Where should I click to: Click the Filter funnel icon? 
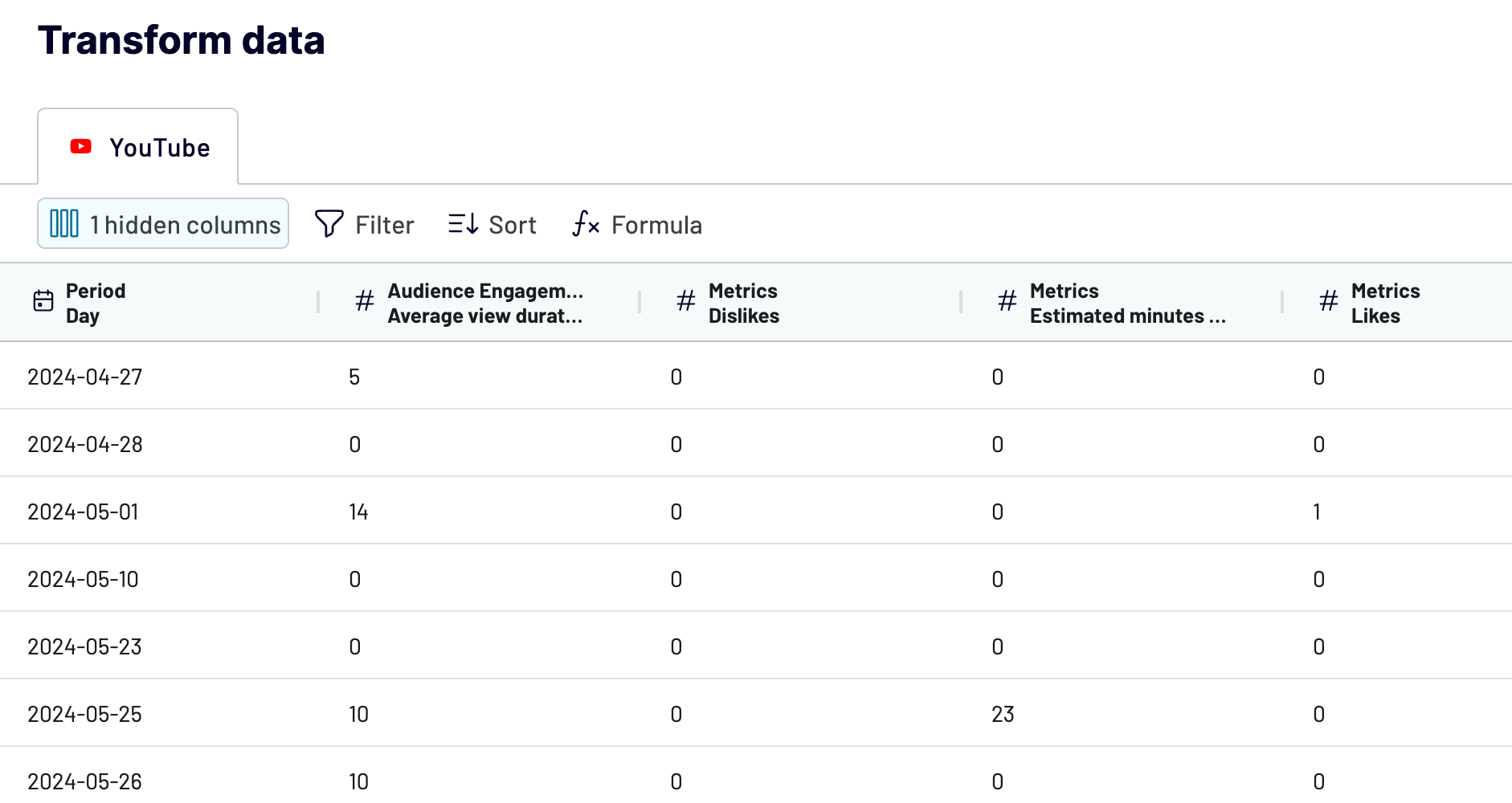tap(329, 224)
